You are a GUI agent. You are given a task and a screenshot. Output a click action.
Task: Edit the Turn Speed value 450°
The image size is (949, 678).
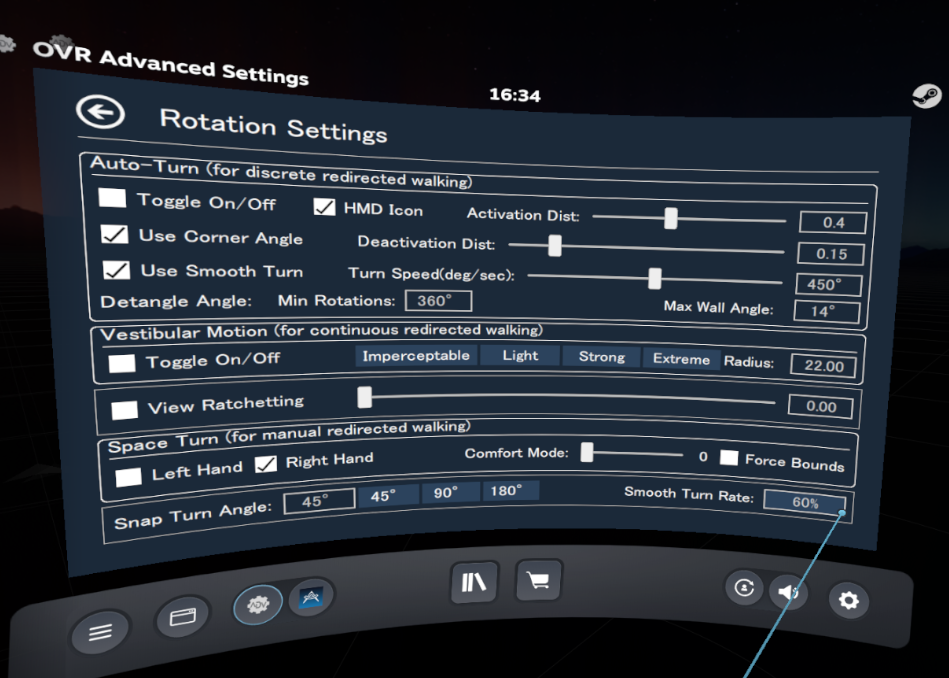click(x=829, y=285)
